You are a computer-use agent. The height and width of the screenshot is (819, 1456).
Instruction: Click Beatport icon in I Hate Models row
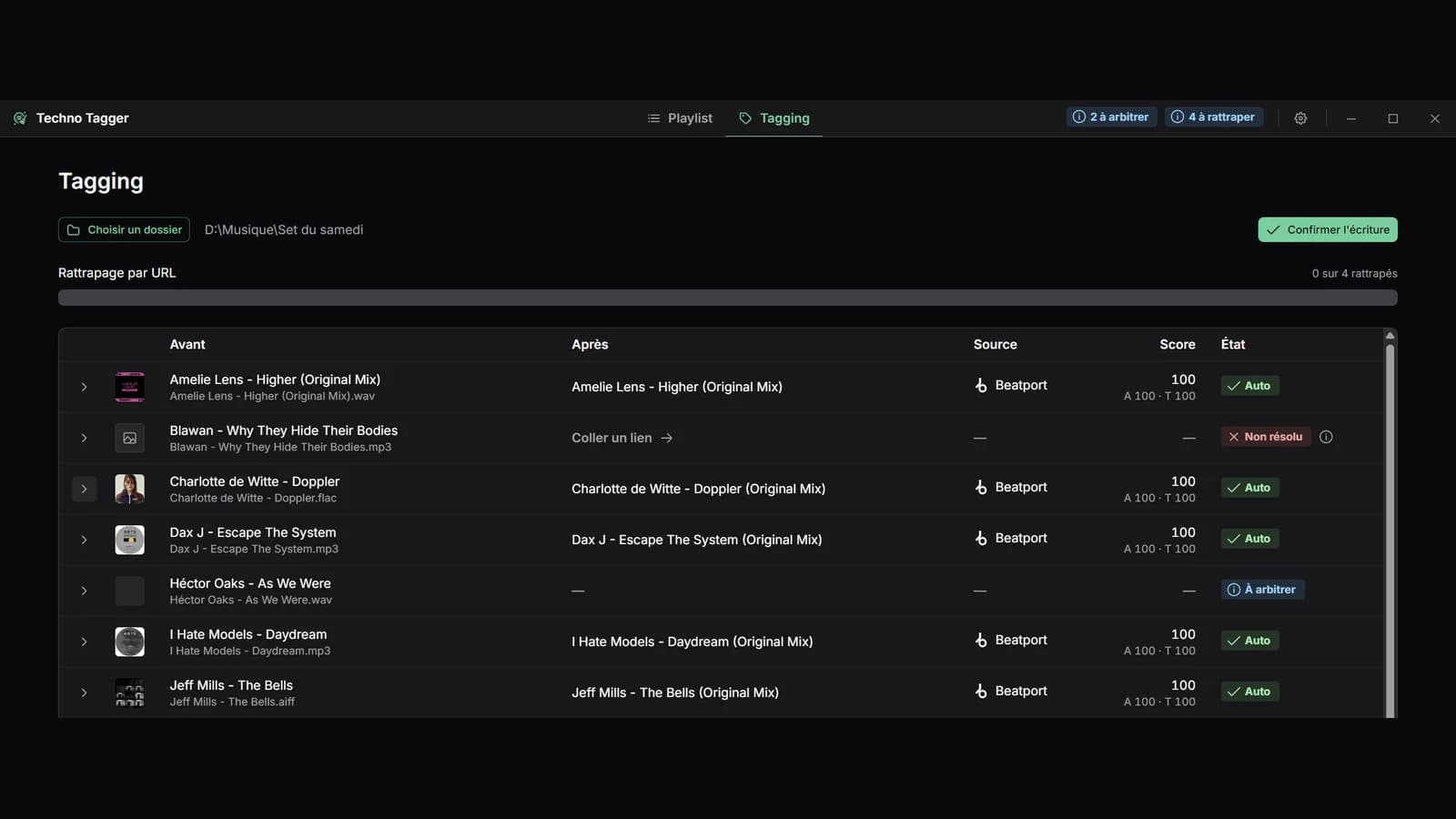click(x=981, y=641)
